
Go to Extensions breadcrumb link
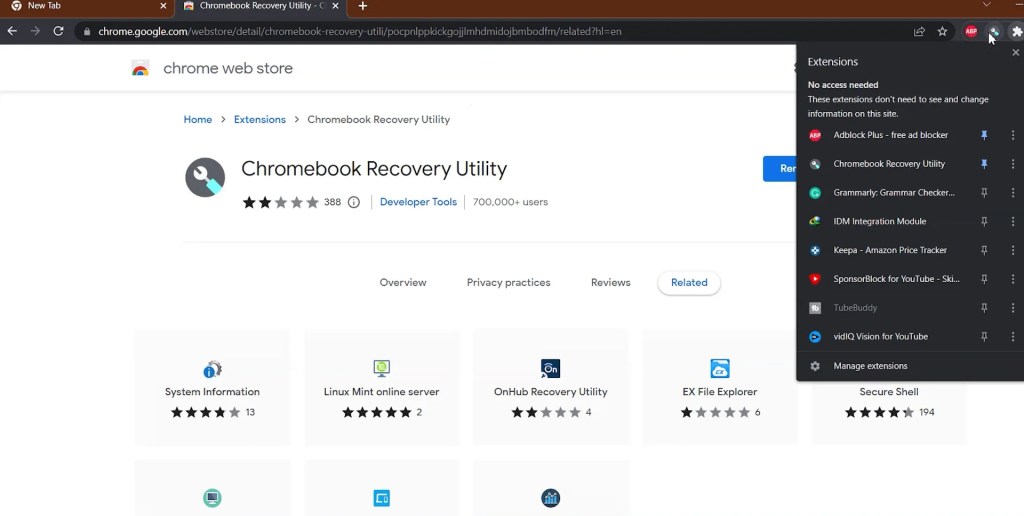point(260,120)
